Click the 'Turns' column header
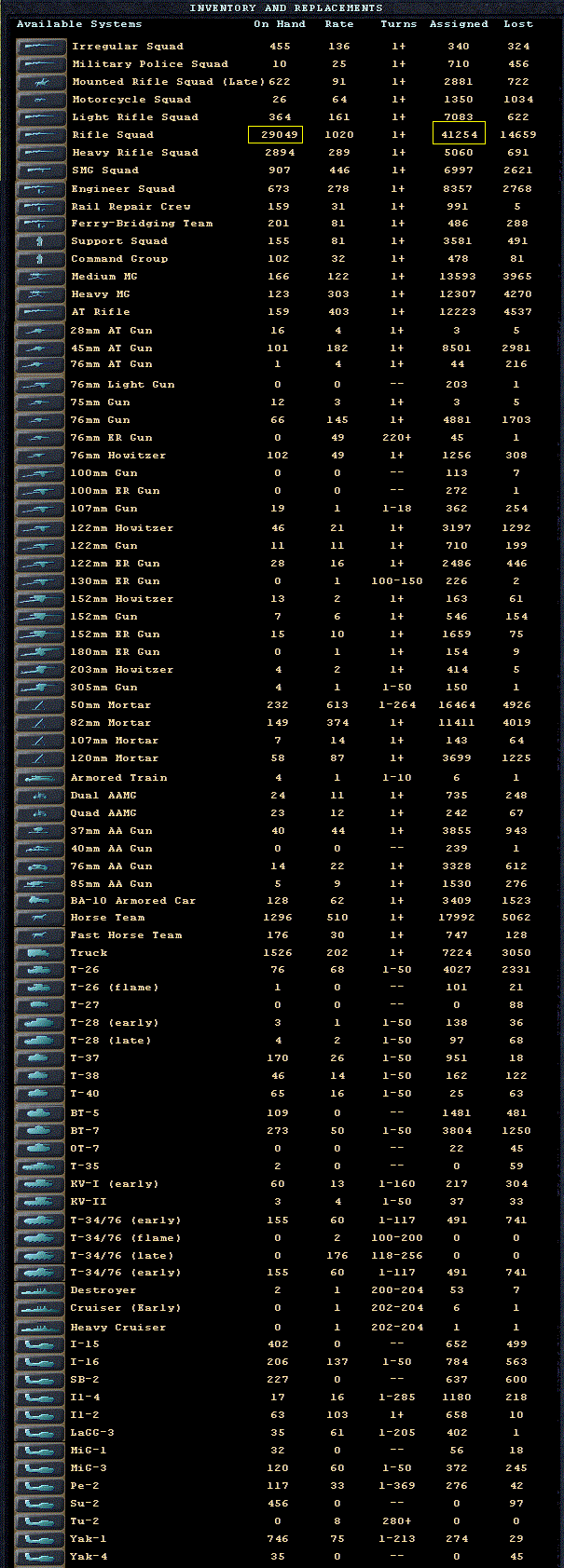564x1568 pixels. pos(398,24)
